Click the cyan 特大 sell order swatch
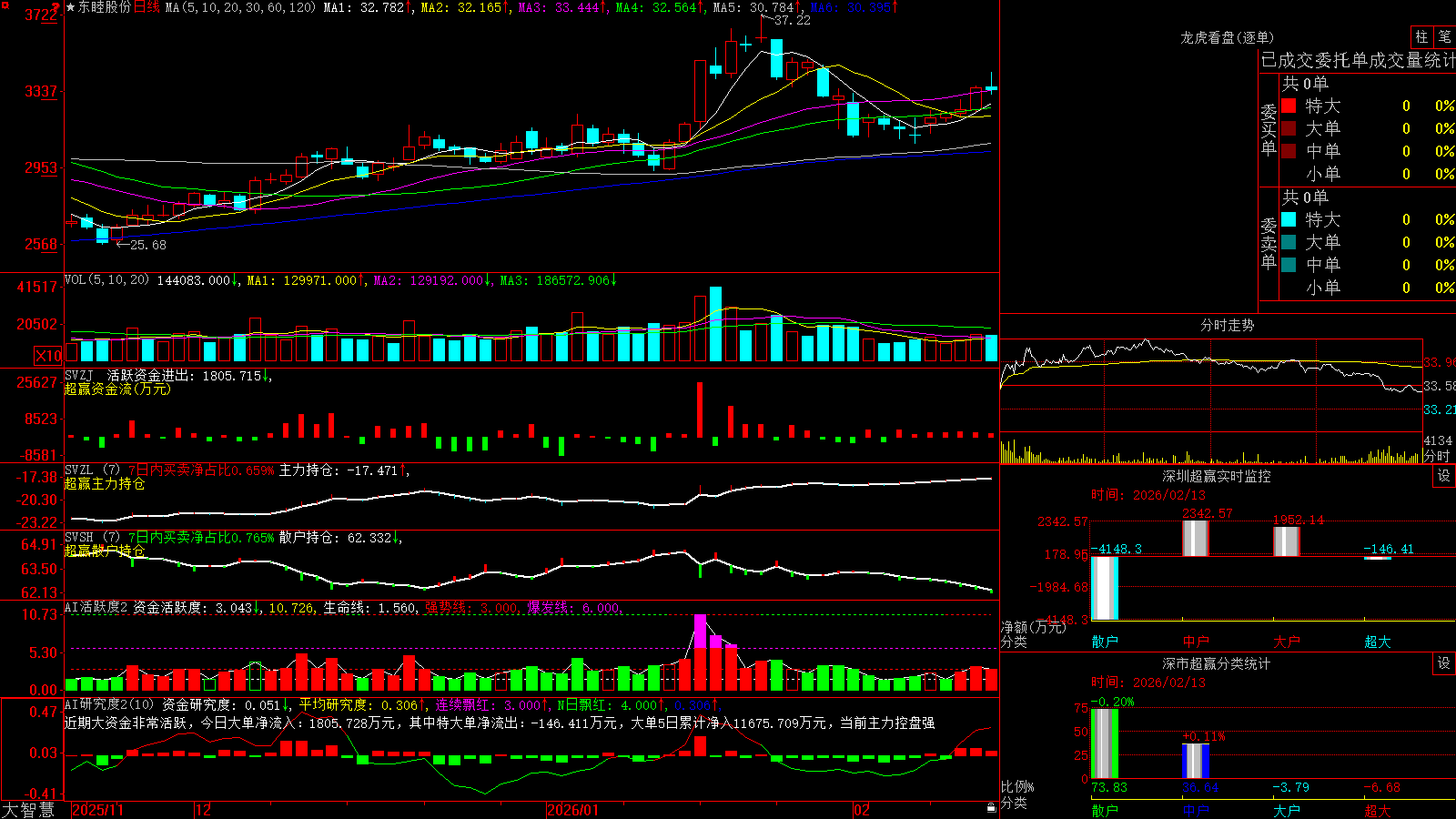 (x=1289, y=219)
